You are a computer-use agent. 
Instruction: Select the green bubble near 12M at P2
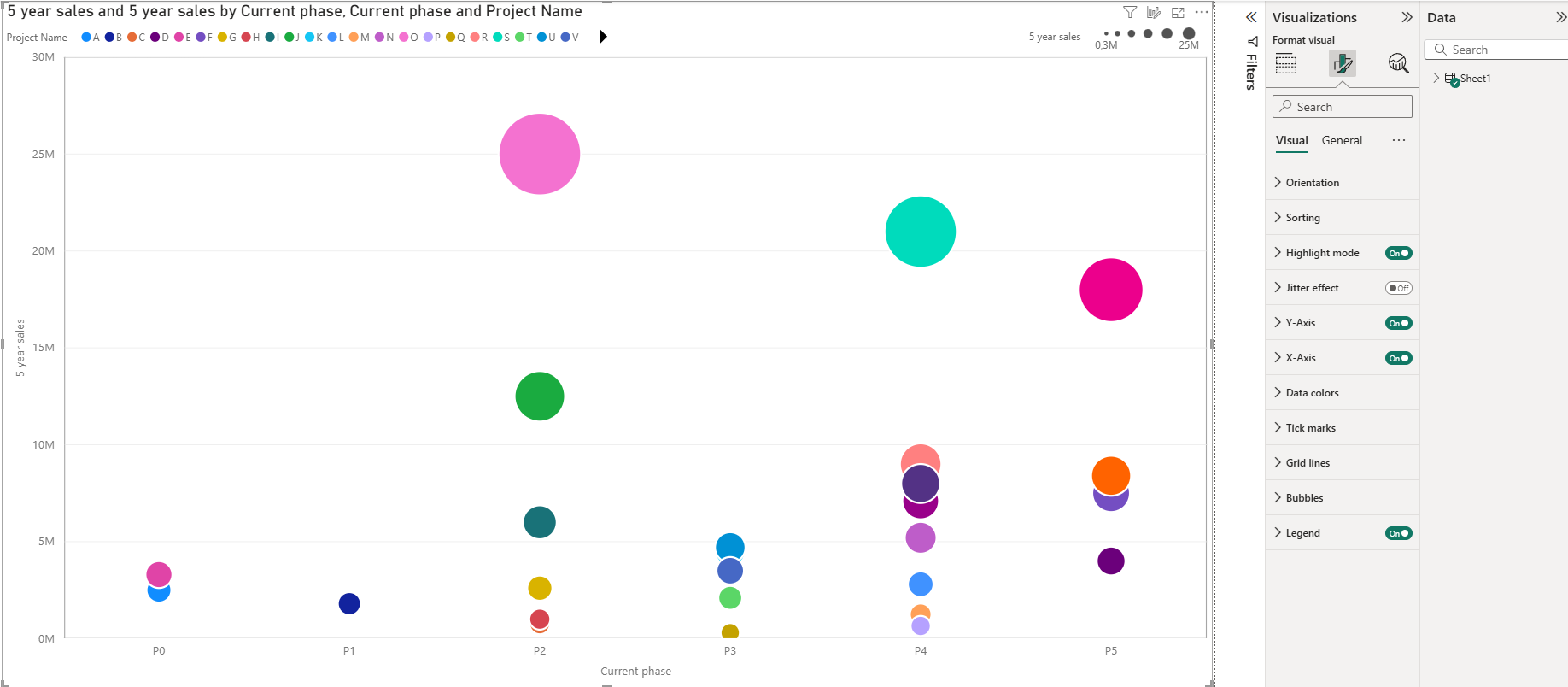pyautogui.click(x=540, y=396)
